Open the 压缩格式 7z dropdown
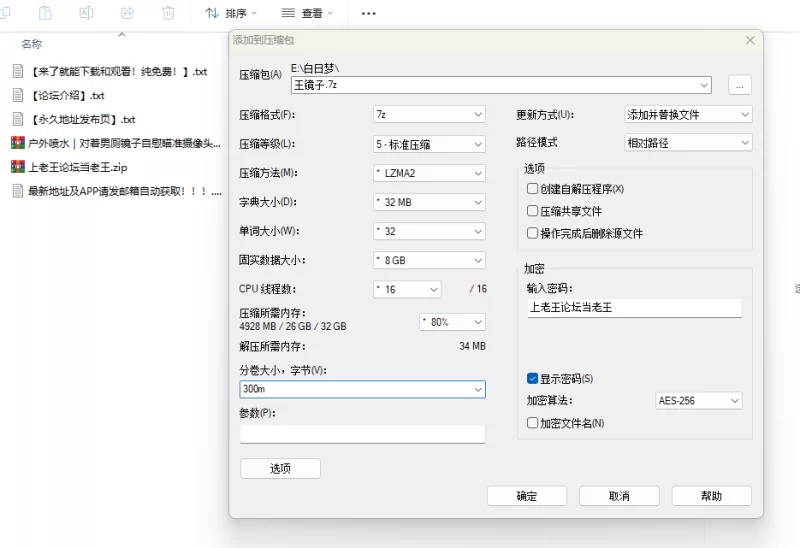Viewport: 800px width, 548px height. click(x=429, y=115)
